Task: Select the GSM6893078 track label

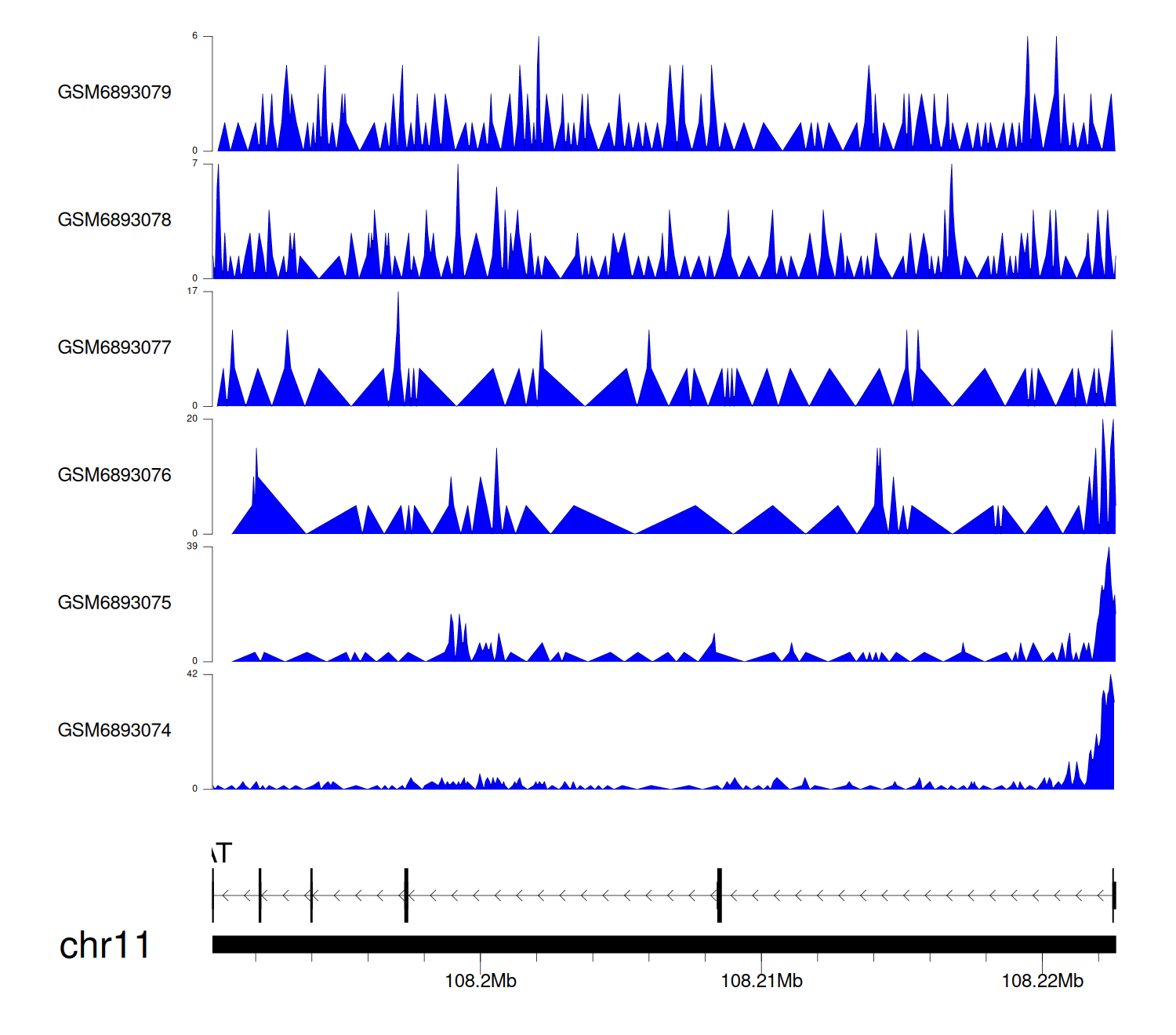Action: click(x=114, y=220)
